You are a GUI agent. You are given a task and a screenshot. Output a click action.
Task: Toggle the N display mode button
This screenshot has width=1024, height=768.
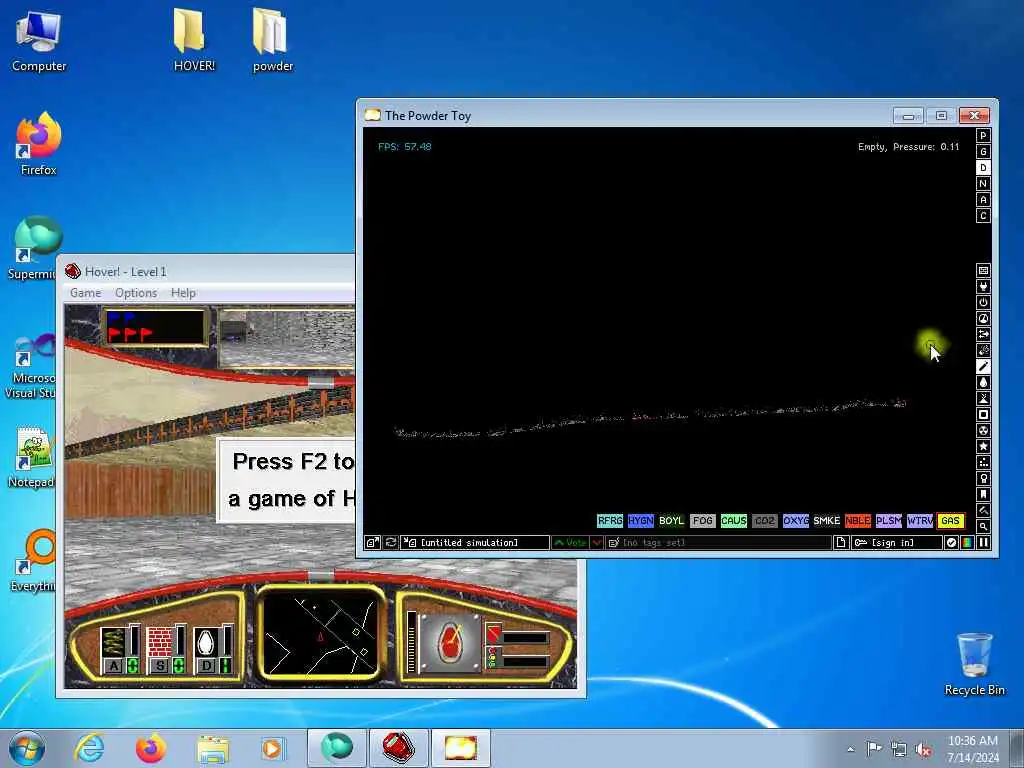983,184
